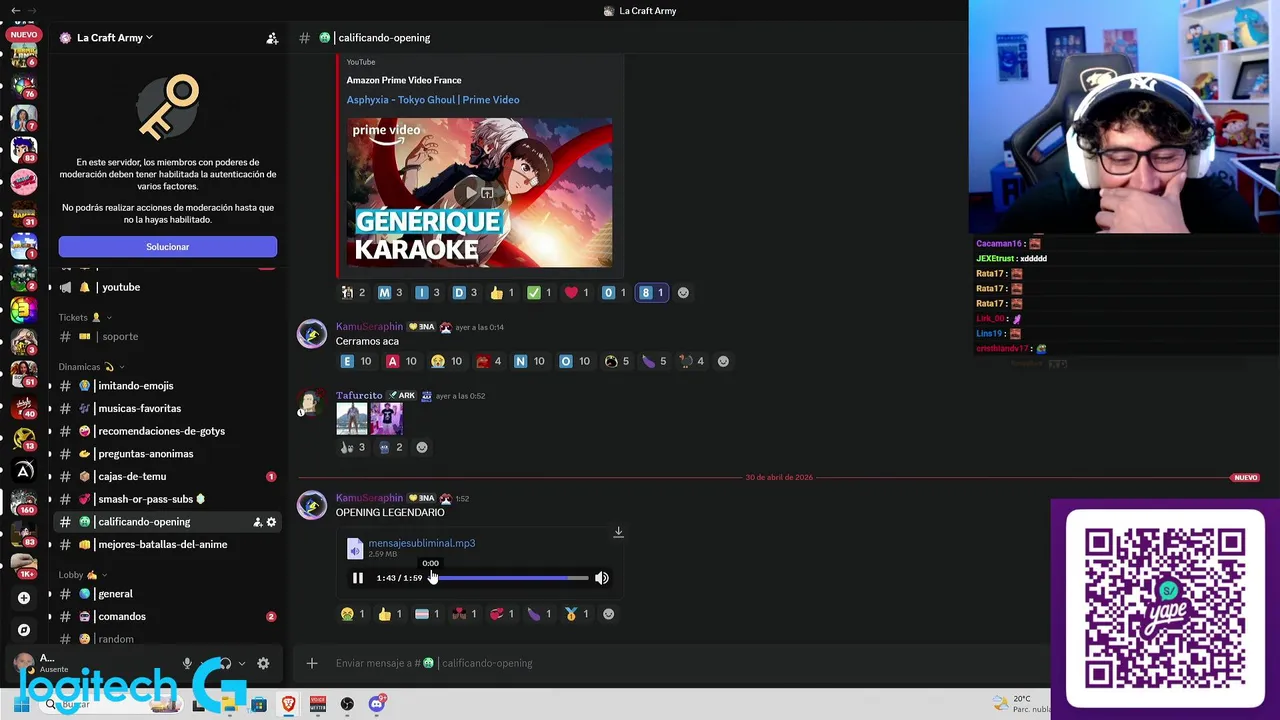
Task: Open audio output options arrow beside headphones
Action: [x=241, y=663]
